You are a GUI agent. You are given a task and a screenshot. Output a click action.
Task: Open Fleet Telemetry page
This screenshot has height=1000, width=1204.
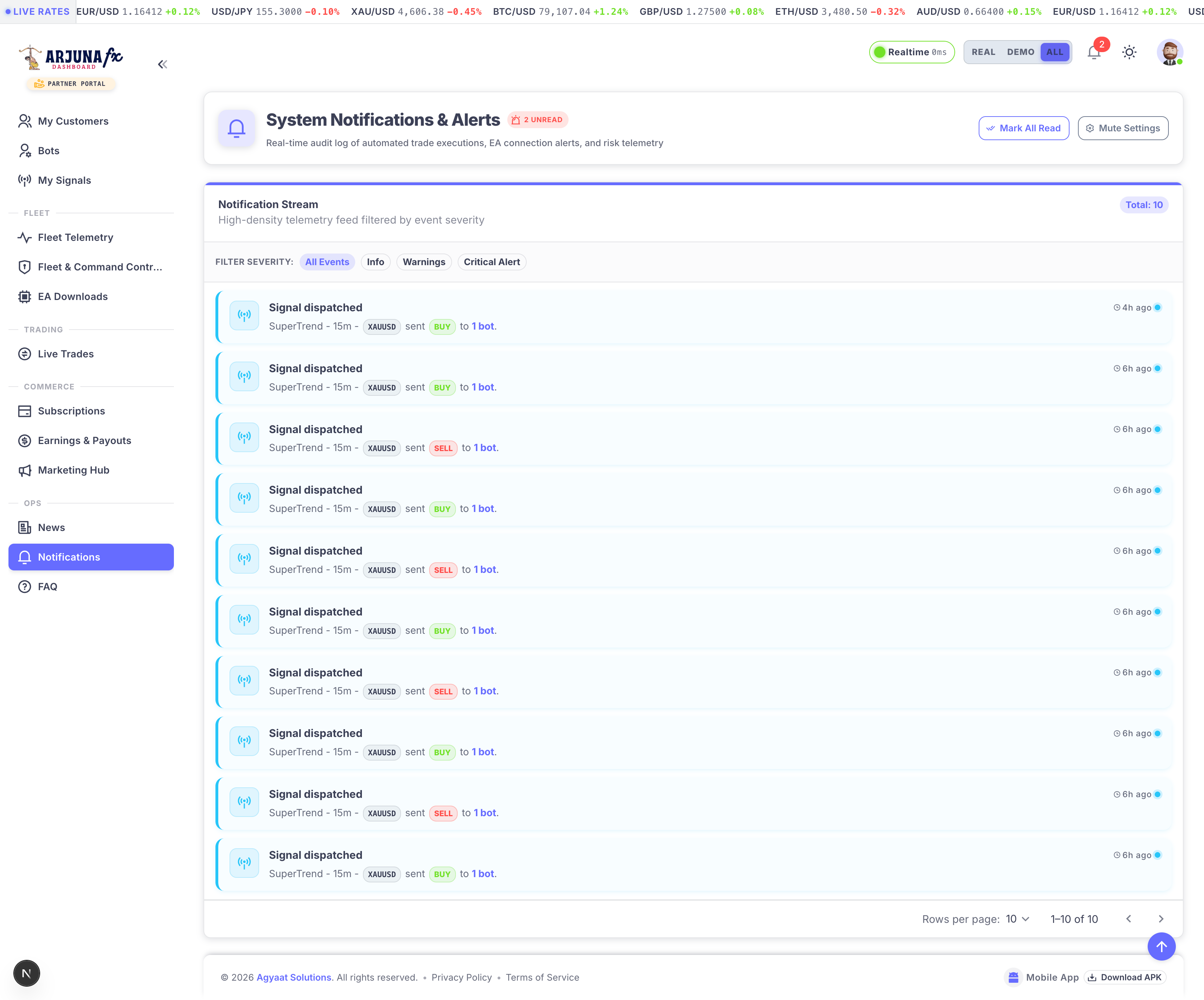pos(91,237)
